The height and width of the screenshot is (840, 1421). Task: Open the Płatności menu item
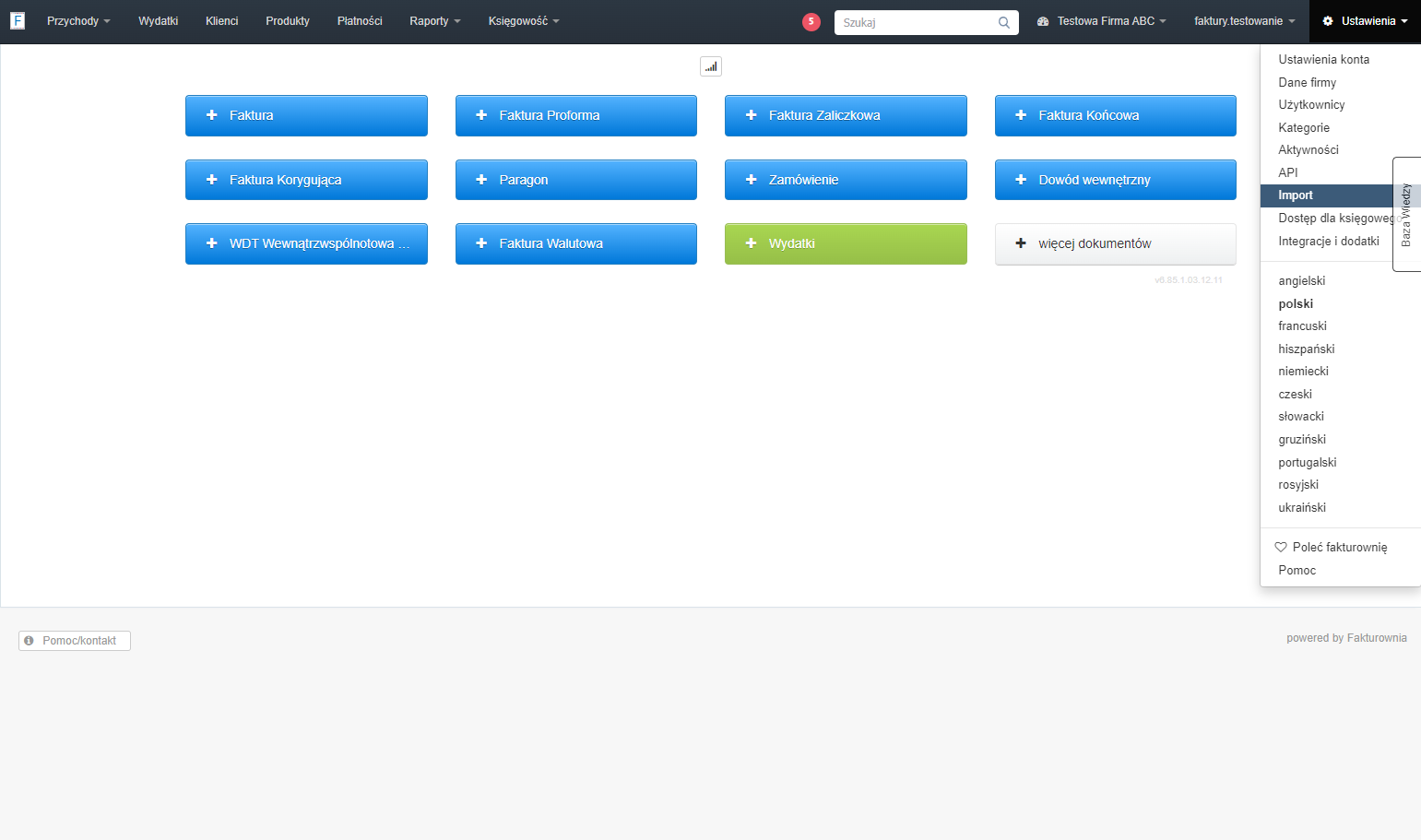click(x=360, y=21)
